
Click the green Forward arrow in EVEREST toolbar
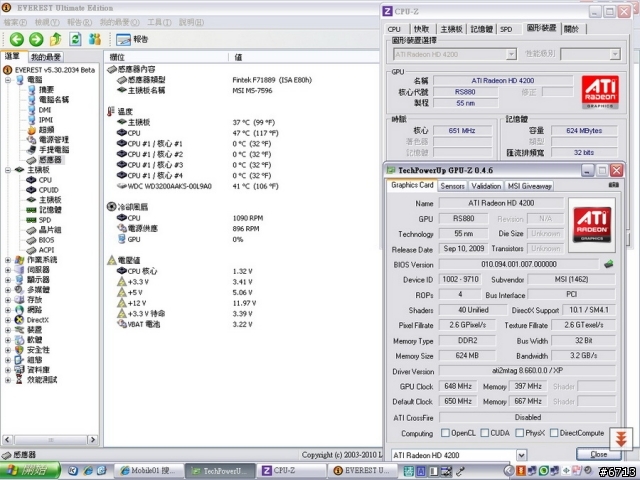click(36, 39)
